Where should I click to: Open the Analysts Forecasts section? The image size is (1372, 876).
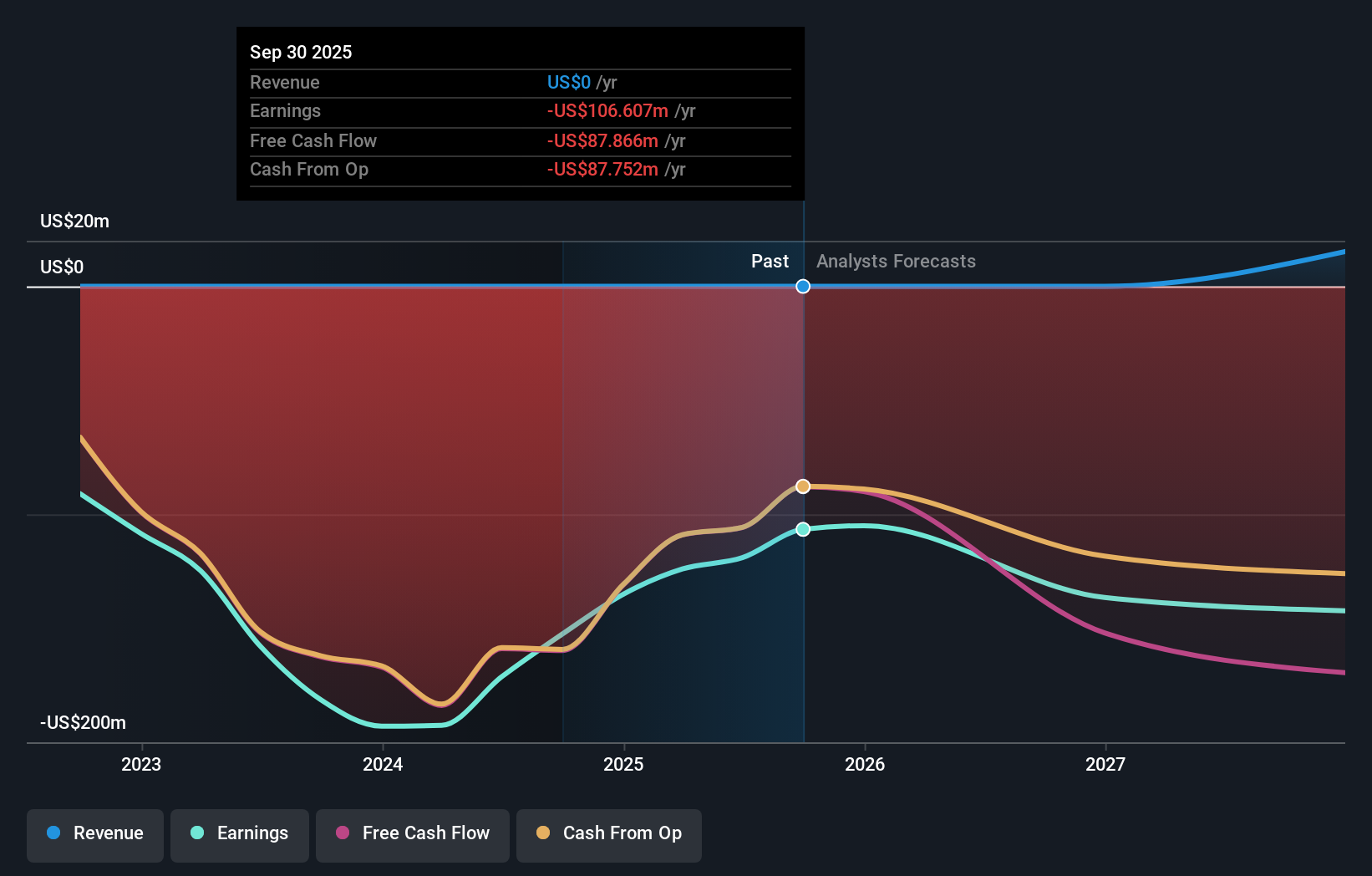pyautogui.click(x=895, y=261)
